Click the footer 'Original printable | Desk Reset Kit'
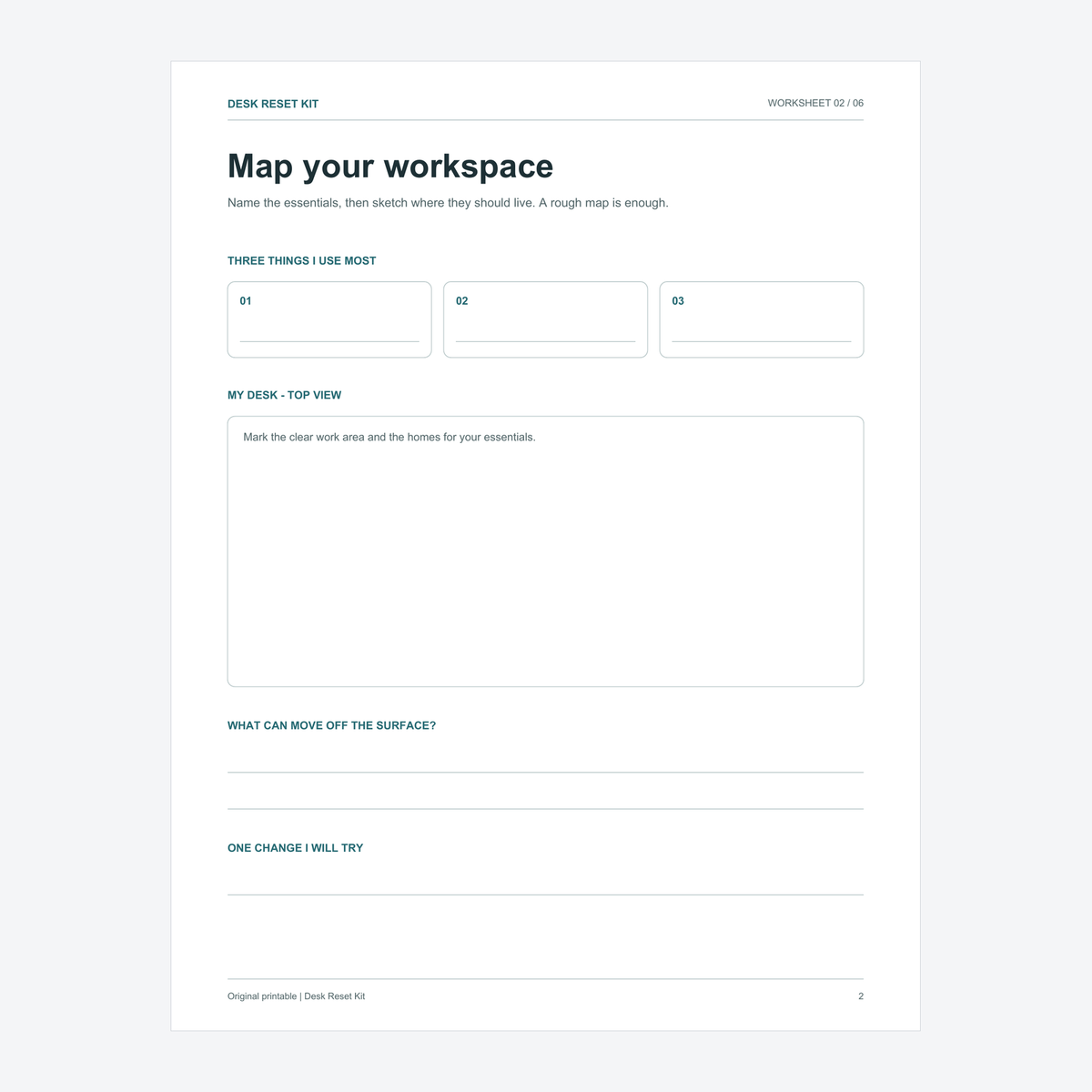Viewport: 1092px width, 1092px height. pos(296,996)
